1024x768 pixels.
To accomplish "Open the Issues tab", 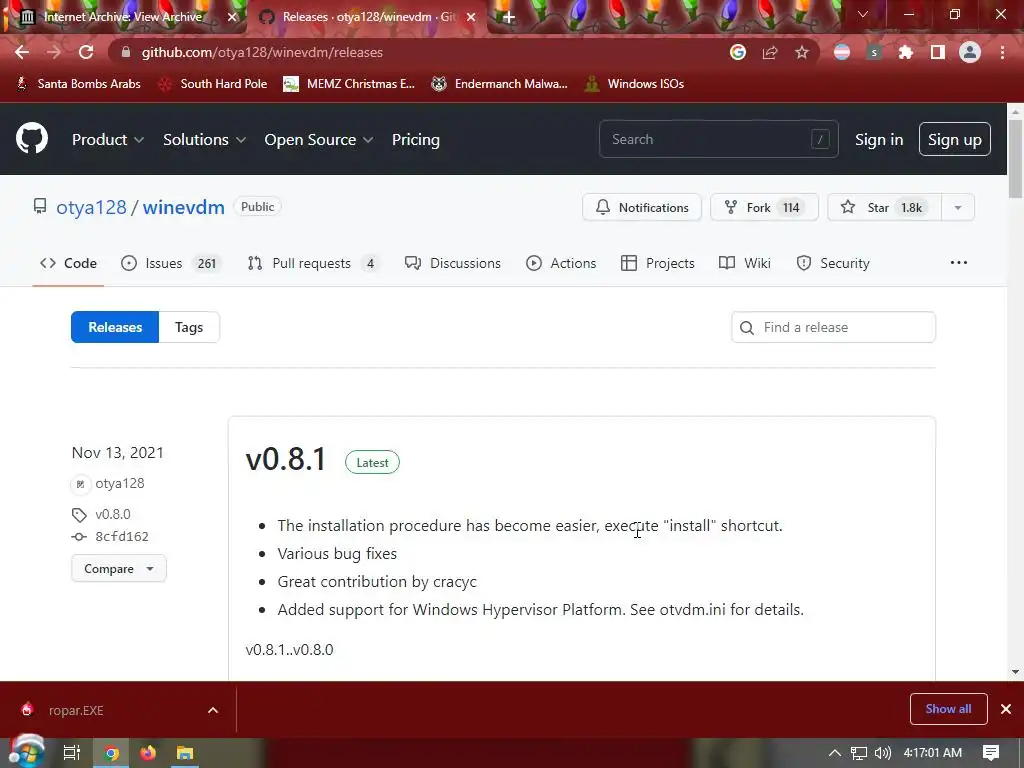I will [x=172, y=263].
